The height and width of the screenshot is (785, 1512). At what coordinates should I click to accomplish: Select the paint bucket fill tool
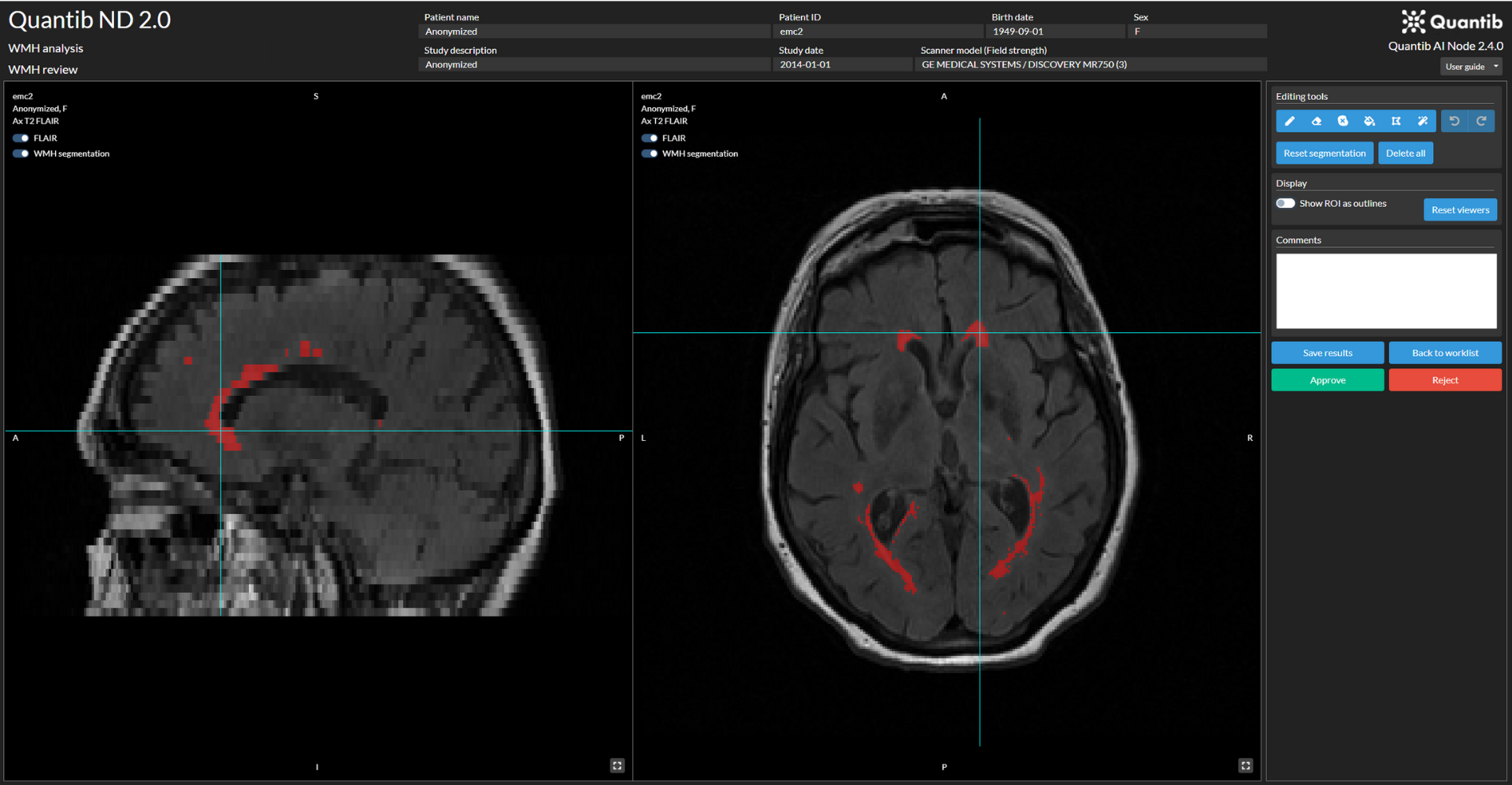tap(1369, 121)
